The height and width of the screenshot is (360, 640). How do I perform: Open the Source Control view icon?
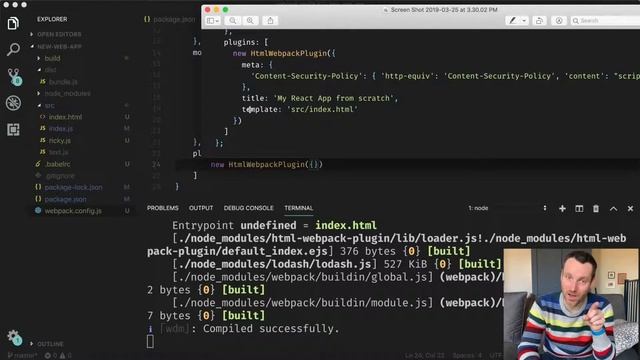click(x=14, y=77)
